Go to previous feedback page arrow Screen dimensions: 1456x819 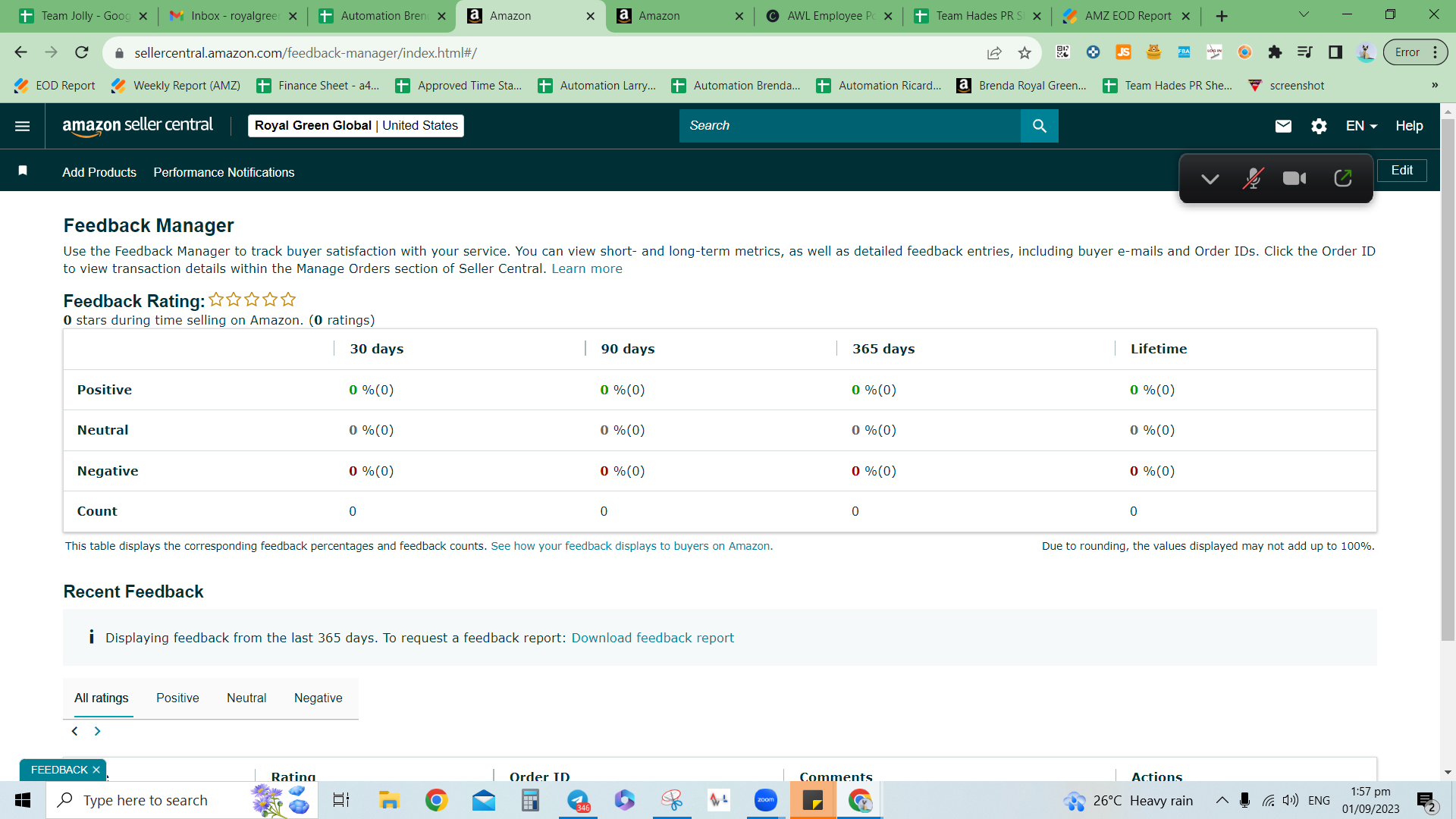[74, 731]
